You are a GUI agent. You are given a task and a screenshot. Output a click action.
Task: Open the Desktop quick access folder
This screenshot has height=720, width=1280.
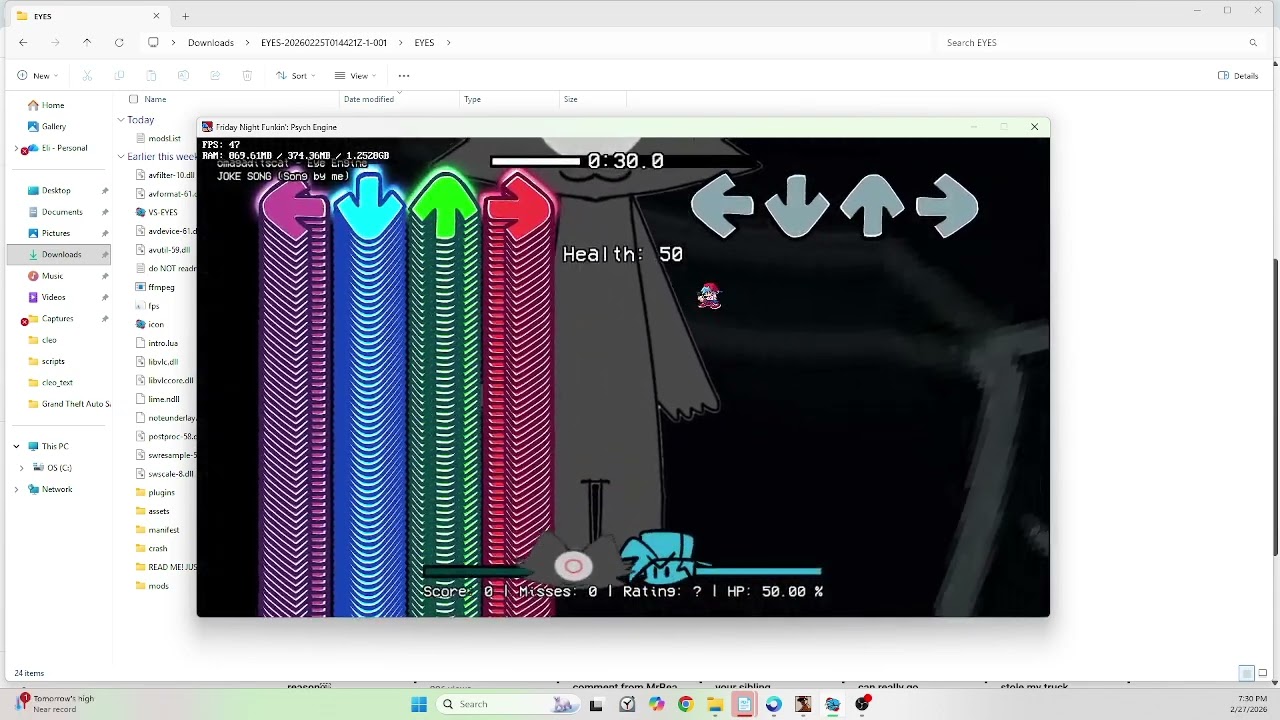49,191
